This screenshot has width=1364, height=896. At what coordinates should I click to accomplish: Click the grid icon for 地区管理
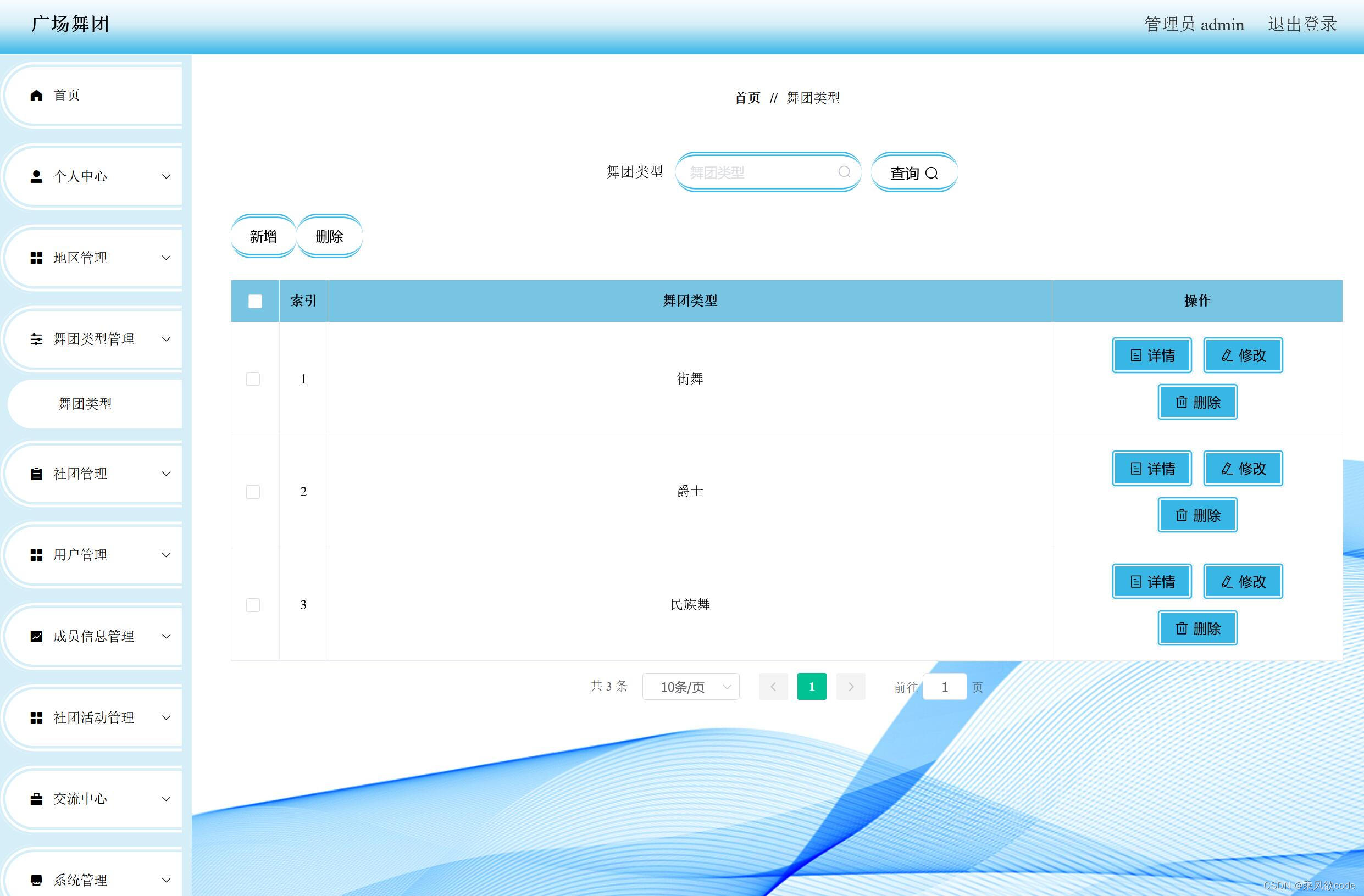click(36, 258)
